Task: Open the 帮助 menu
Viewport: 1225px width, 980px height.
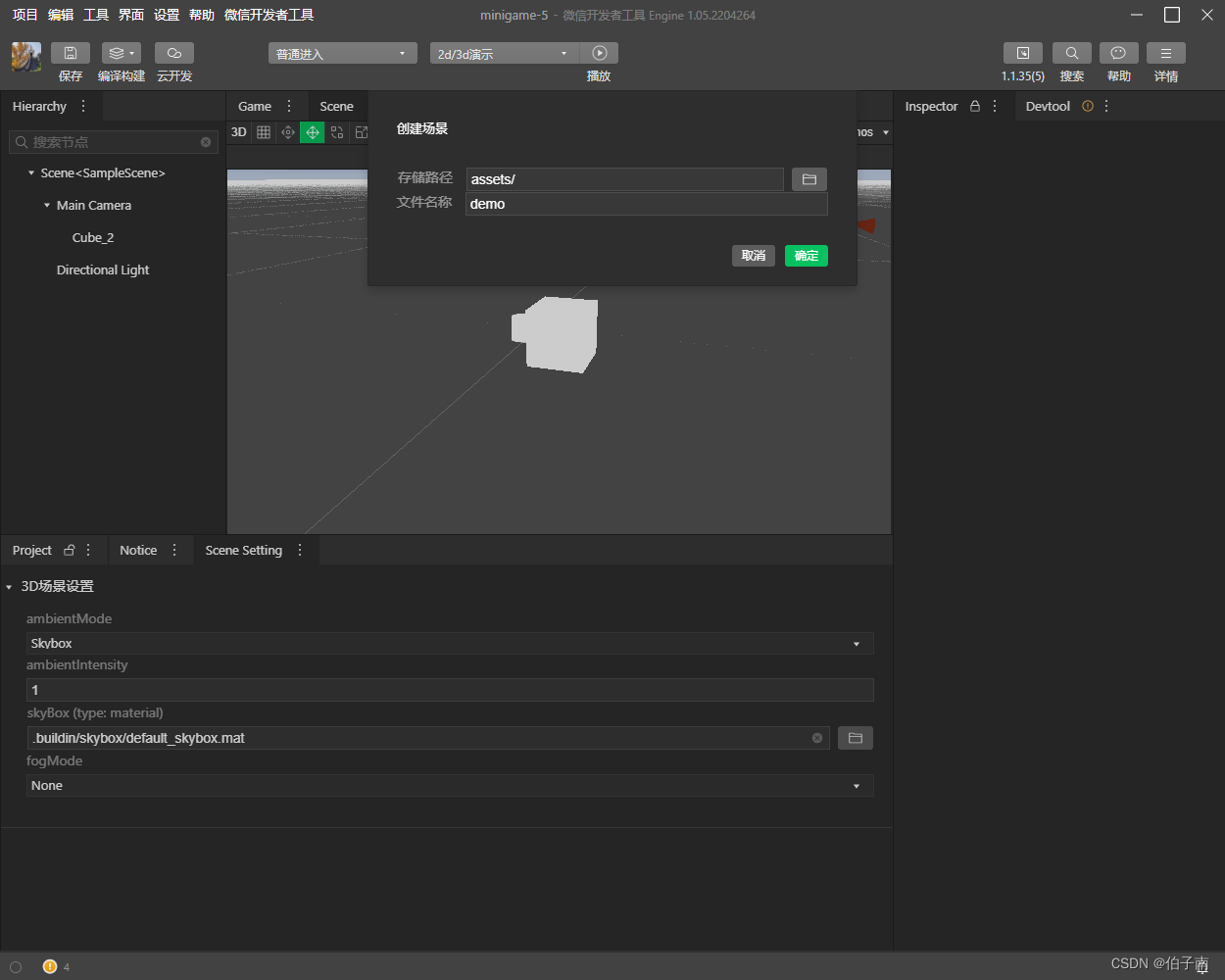Action: [x=202, y=15]
